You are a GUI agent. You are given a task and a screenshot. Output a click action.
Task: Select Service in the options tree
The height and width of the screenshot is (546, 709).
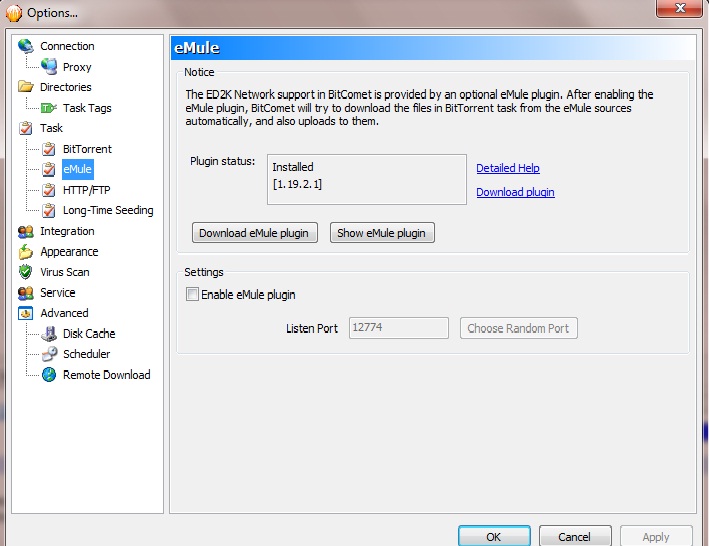point(57,293)
